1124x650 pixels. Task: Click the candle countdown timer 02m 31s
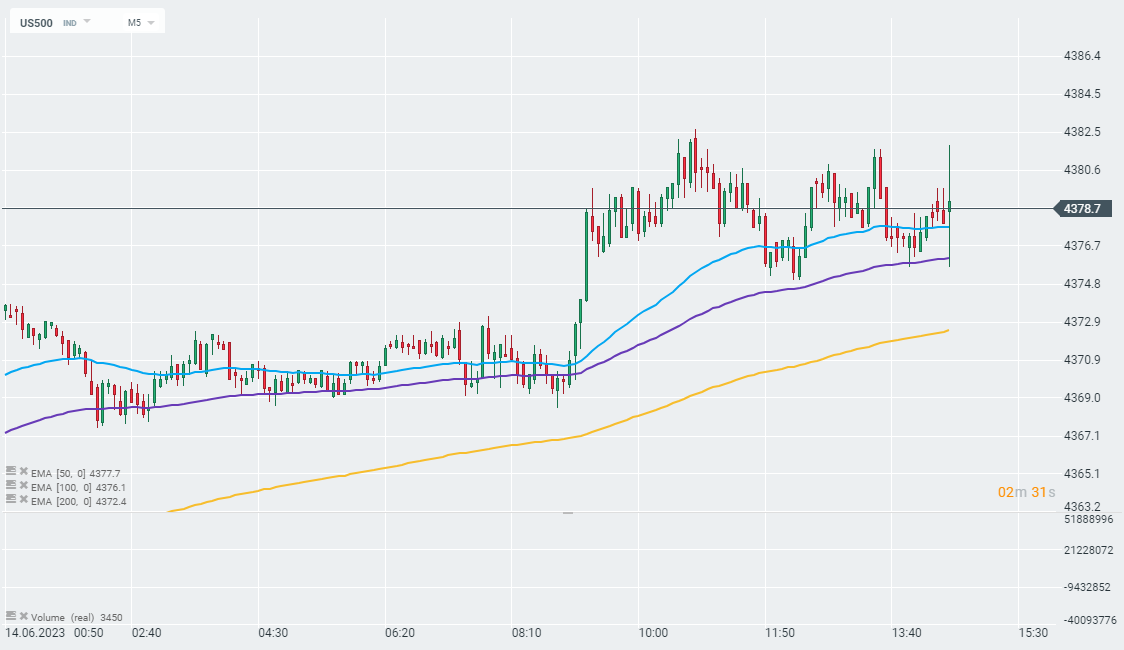pos(1026,492)
